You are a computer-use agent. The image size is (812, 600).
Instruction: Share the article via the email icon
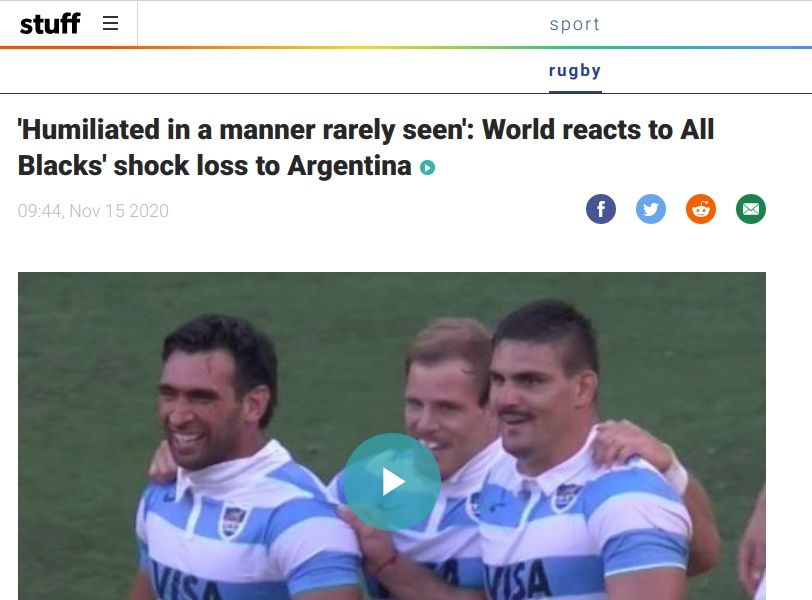tap(751, 209)
